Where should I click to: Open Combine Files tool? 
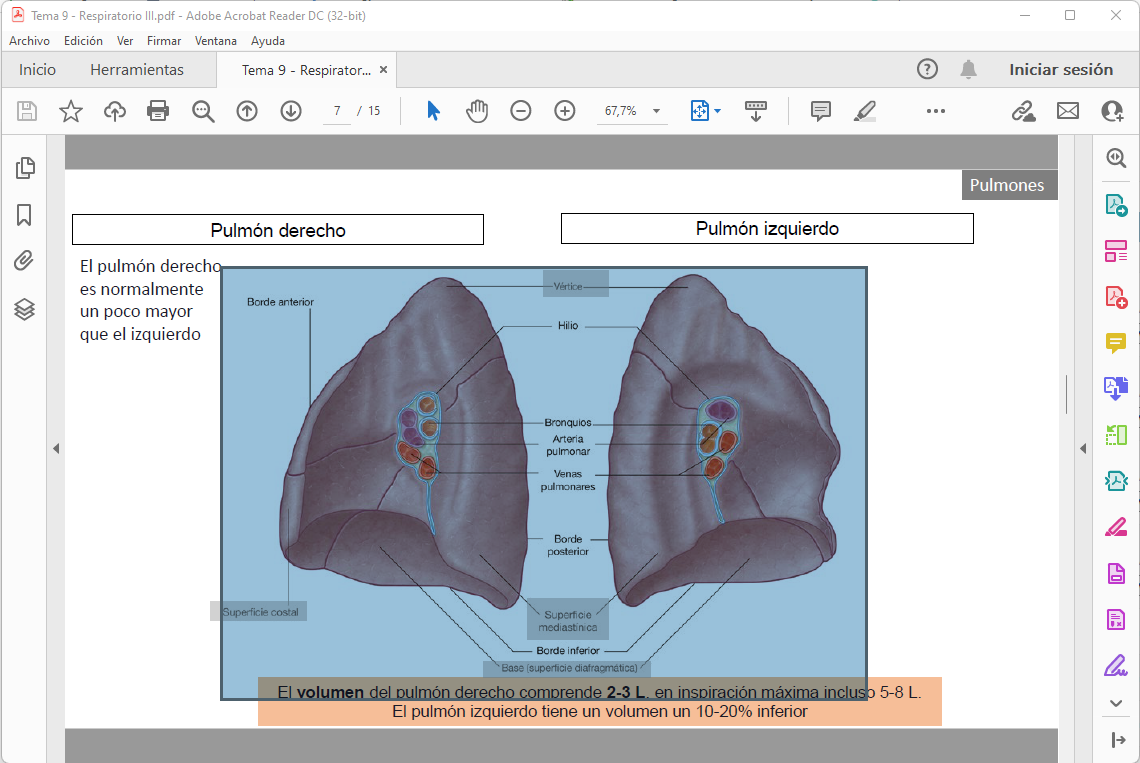point(1116,388)
